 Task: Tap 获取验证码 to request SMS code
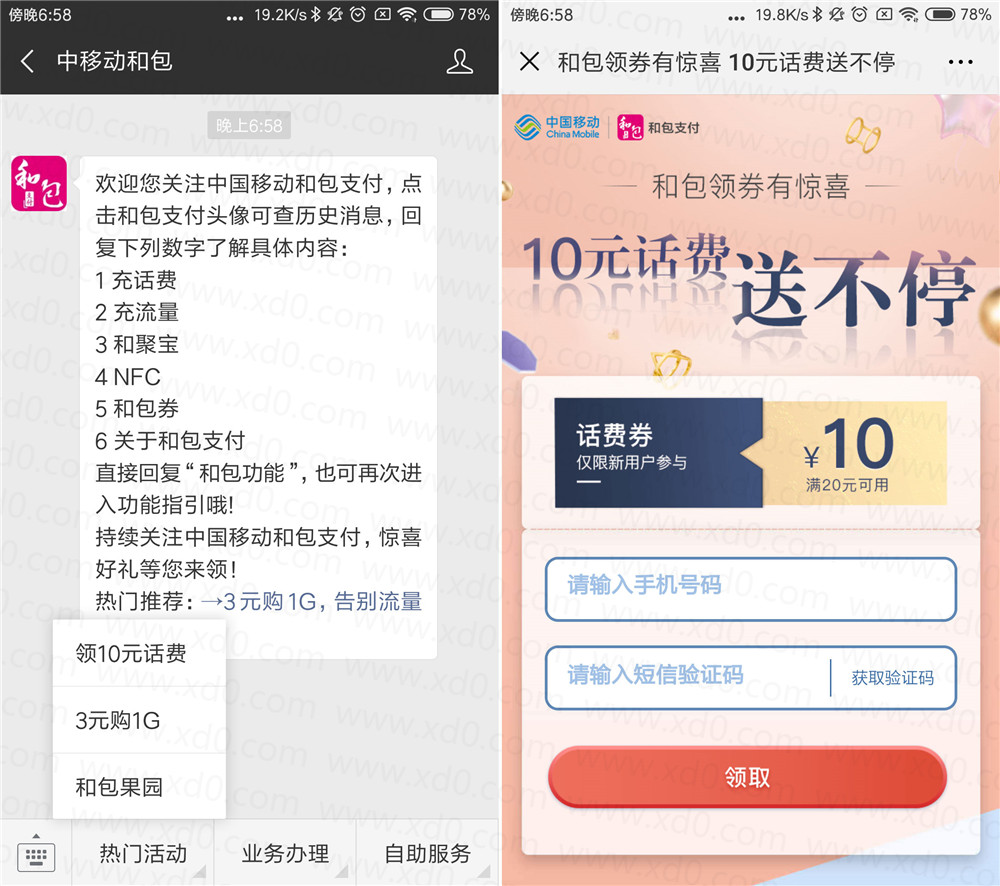click(892, 677)
